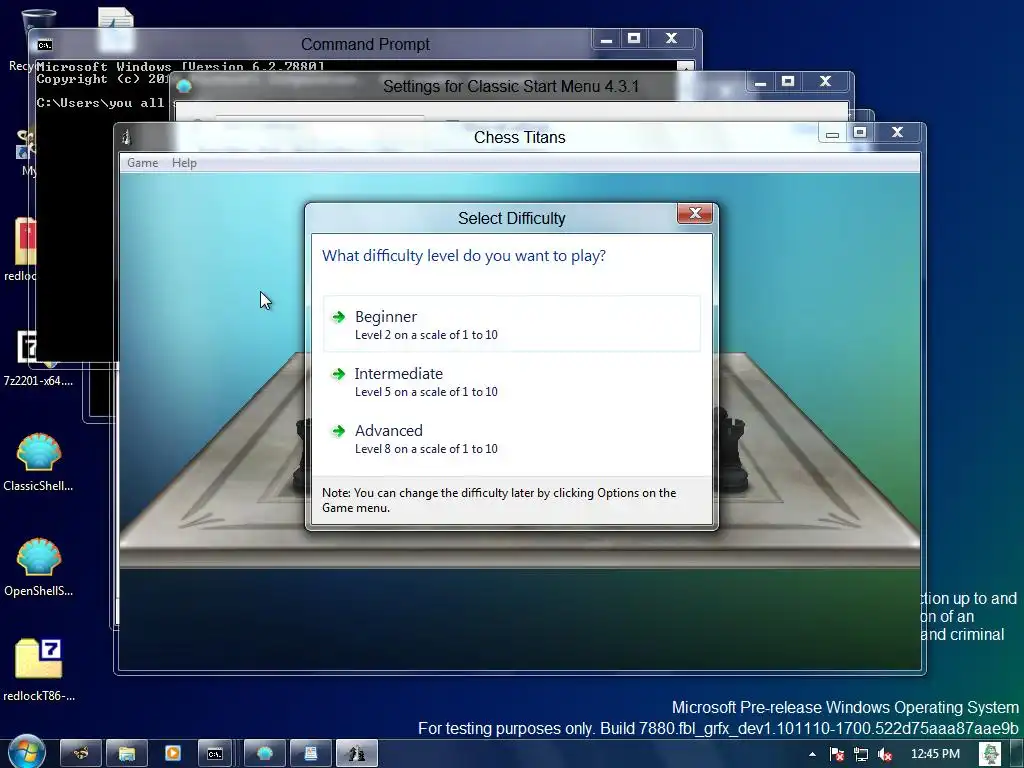Choose the Beginner difficulty option
Image resolution: width=1024 pixels, height=768 pixels.
pos(511,324)
